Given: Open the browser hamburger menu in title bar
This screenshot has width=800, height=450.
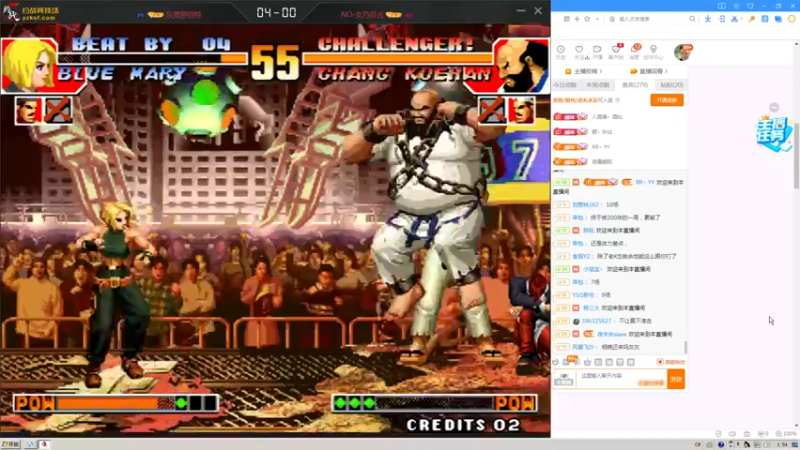Looking at the screenshot, I should pyautogui.click(x=736, y=6).
